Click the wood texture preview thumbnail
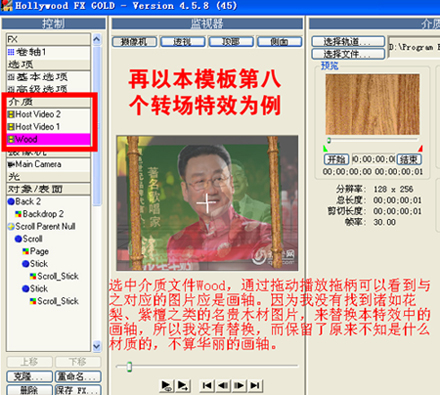Image resolution: width=440 pixels, height=395 pixels. [x=372, y=104]
